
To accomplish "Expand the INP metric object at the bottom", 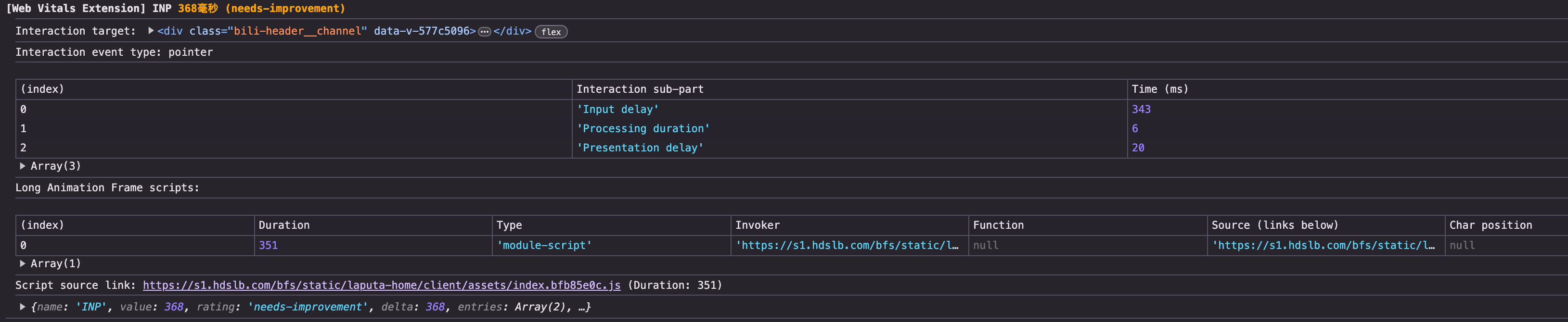I will click(23, 307).
